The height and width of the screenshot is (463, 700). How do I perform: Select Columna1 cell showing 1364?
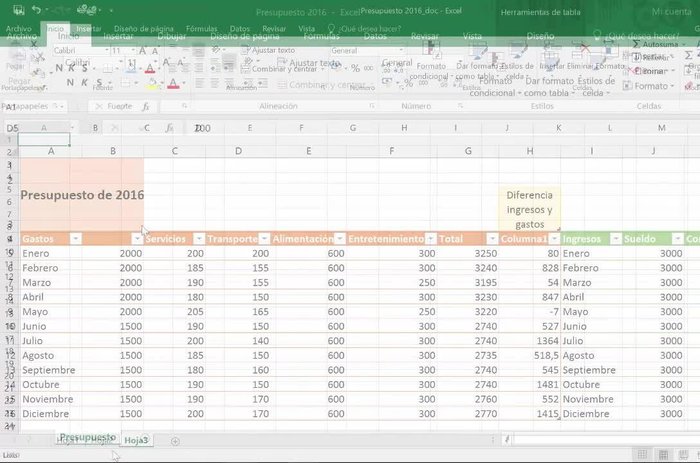[x=529, y=341]
